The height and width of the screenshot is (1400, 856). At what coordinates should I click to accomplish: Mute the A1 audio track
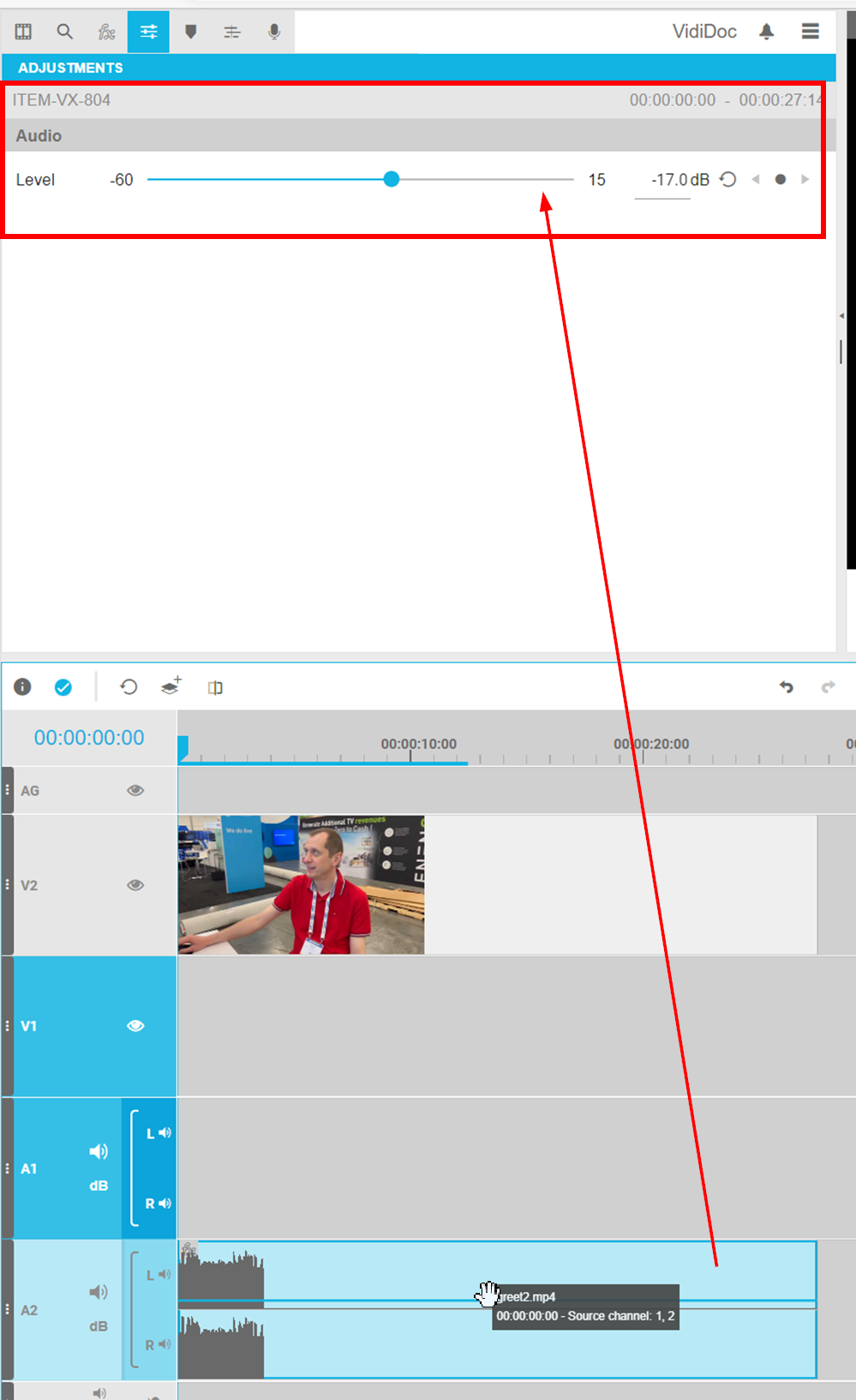pos(99,1151)
